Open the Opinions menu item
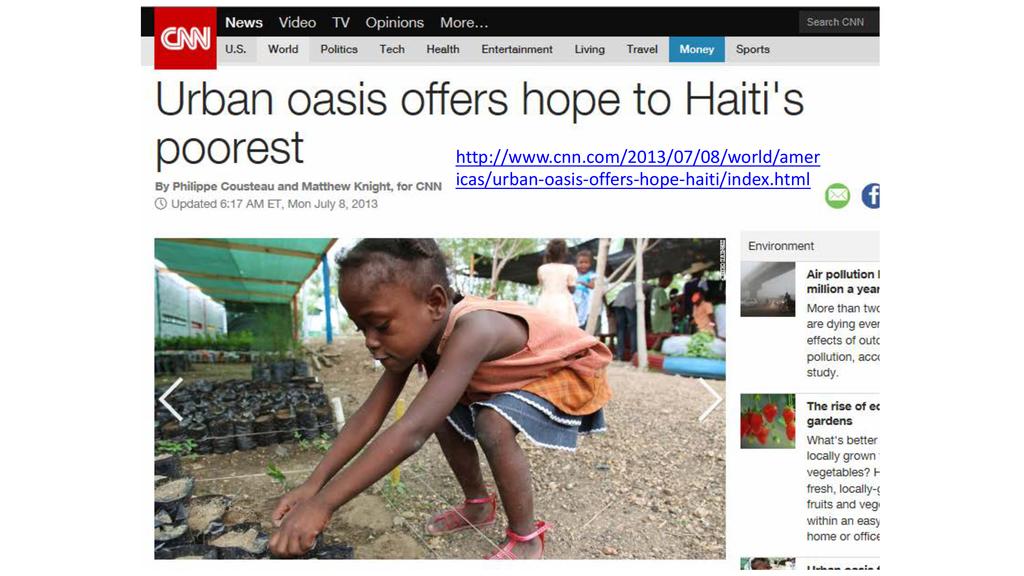 (394, 22)
